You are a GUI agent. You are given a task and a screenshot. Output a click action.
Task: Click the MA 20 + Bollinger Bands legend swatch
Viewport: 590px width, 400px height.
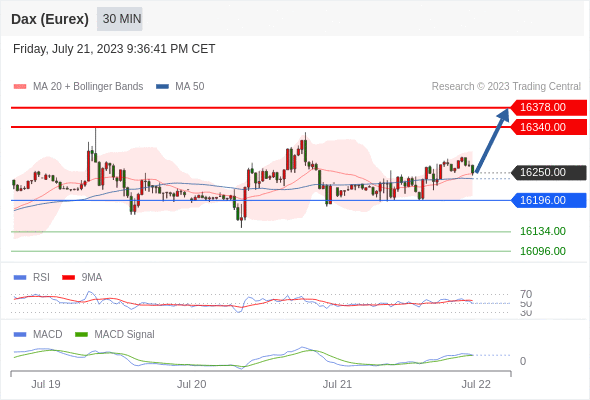pyautogui.click(x=20, y=87)
